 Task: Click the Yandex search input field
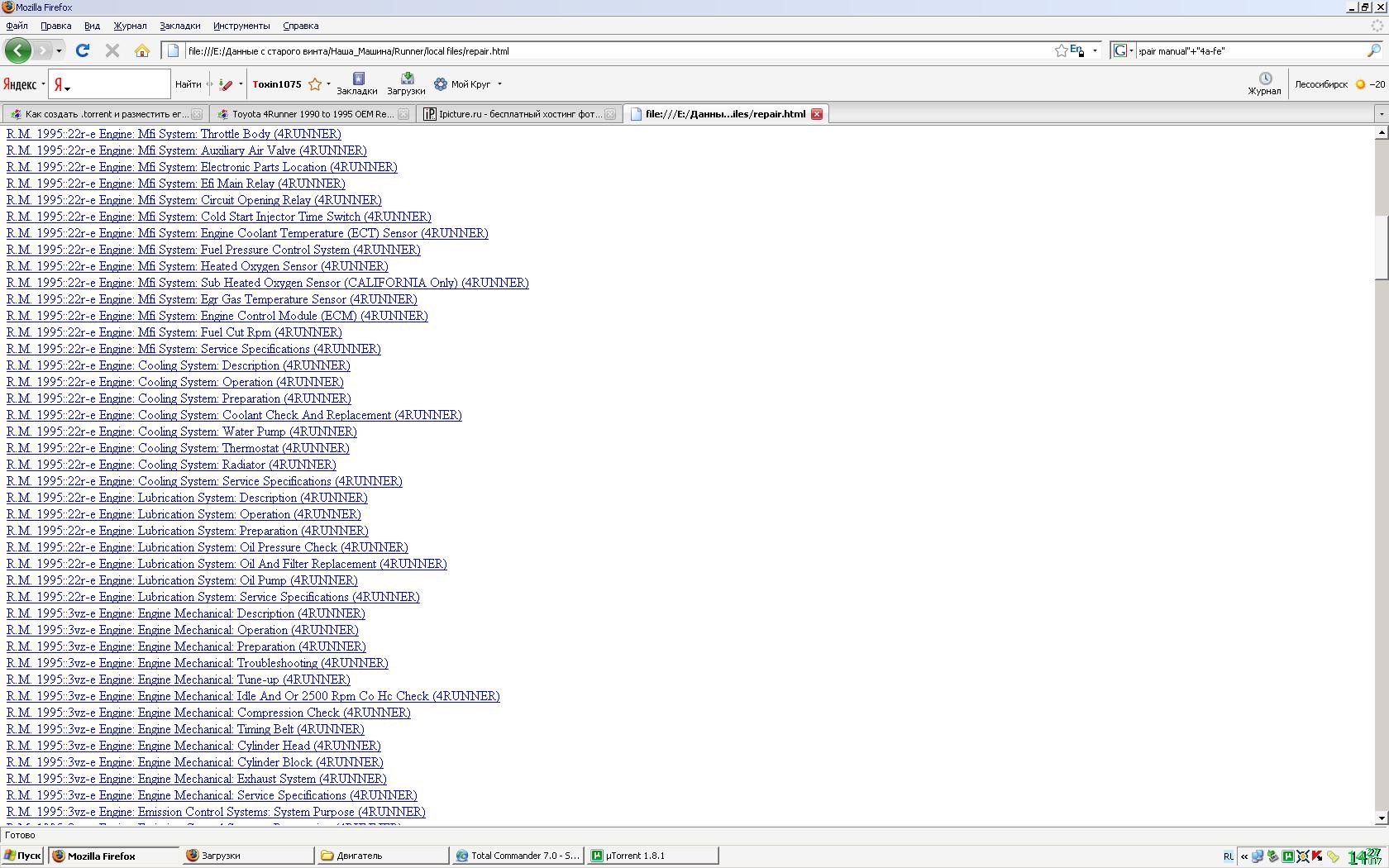click(120, 83)
